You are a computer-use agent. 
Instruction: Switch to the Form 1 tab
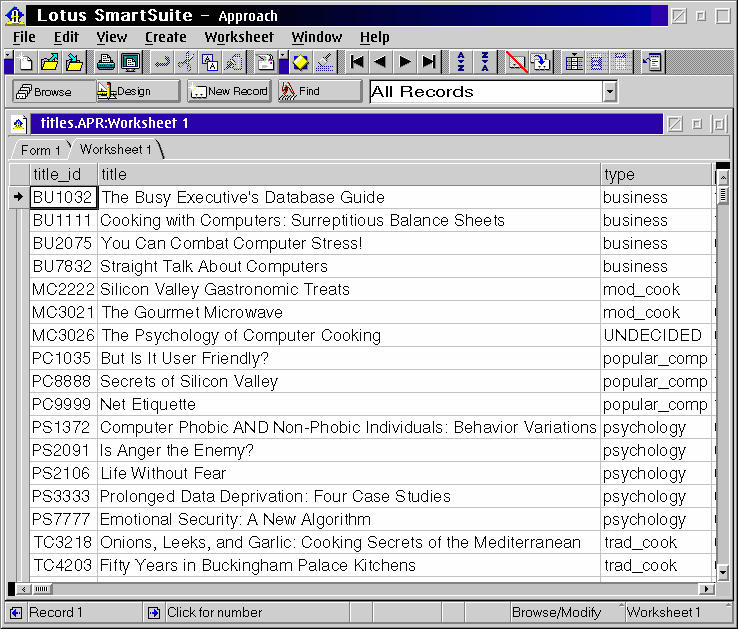point(40,150)
